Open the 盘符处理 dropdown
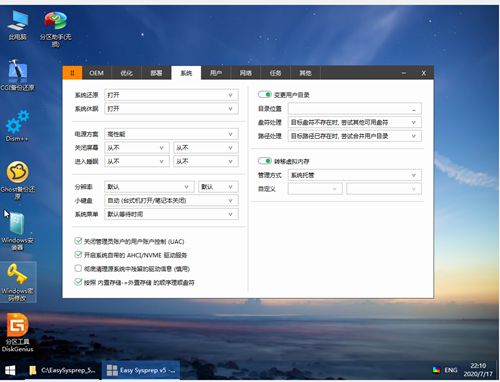Image resolution: width=500 pixels, height=382 pixels. coord(355,122)
